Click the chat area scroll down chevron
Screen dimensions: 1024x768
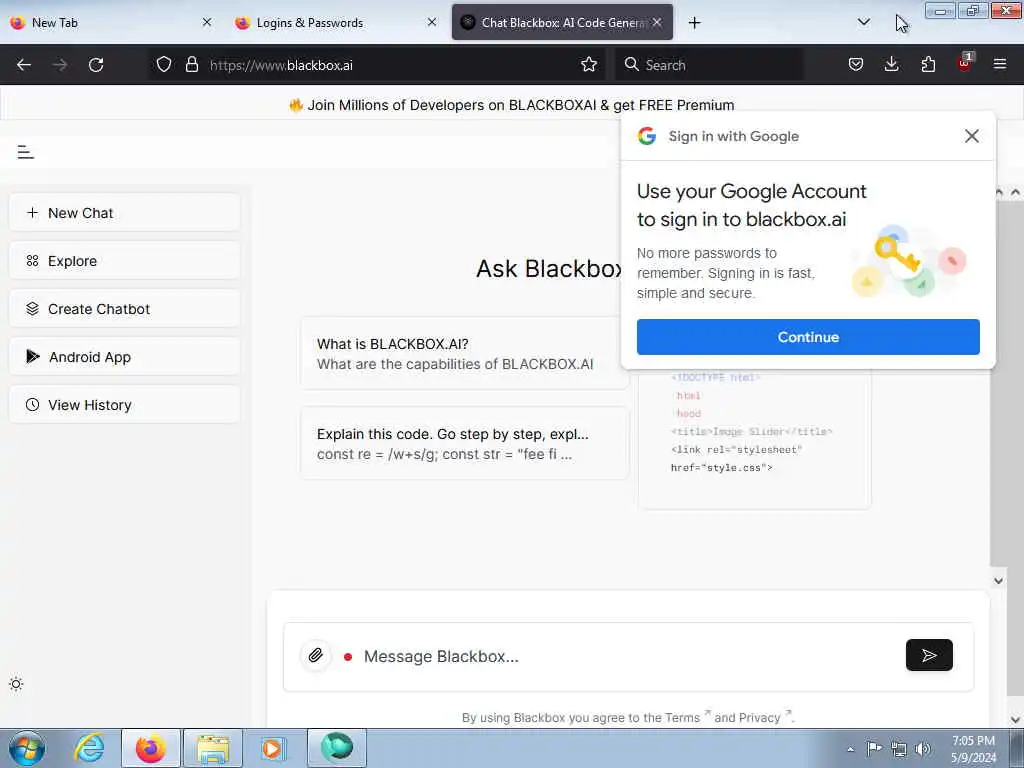998,580
